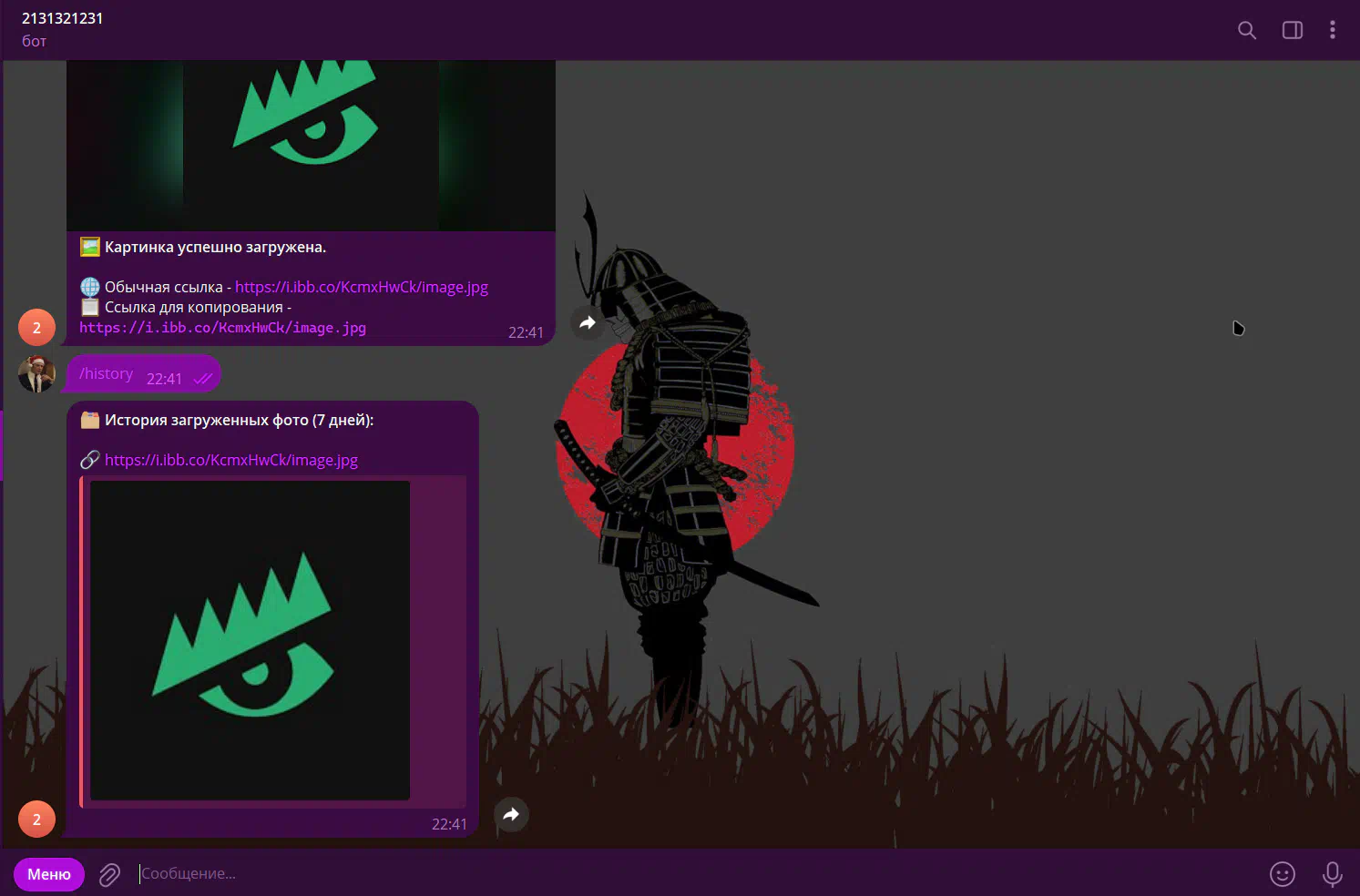Click the /history command in sent message
1360x896 pixels.
point(106,374)
